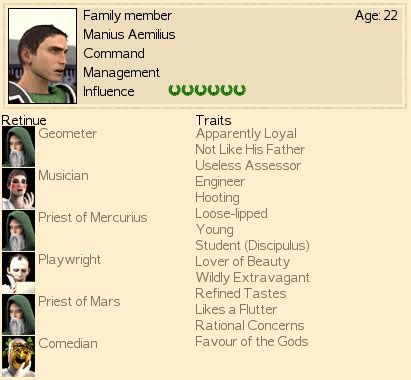Select the Comedian mask portrait icon

point(18,356)
